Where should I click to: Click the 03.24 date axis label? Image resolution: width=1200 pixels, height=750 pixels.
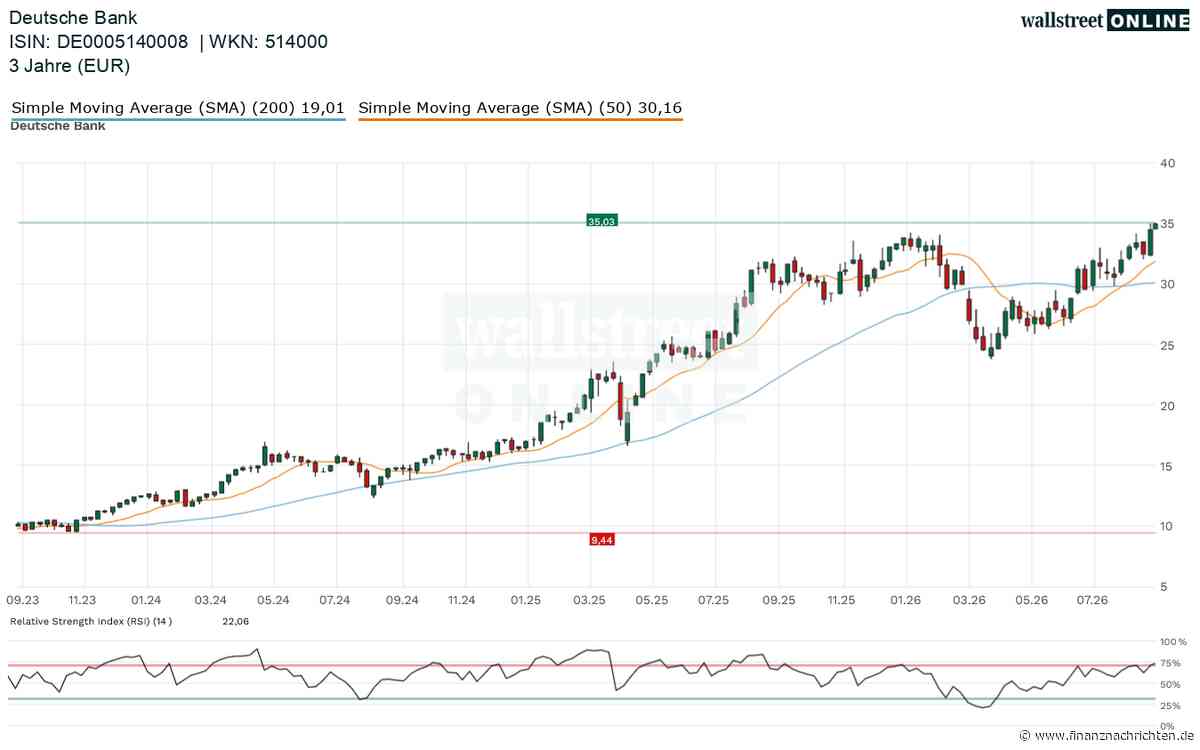point(210,601)
